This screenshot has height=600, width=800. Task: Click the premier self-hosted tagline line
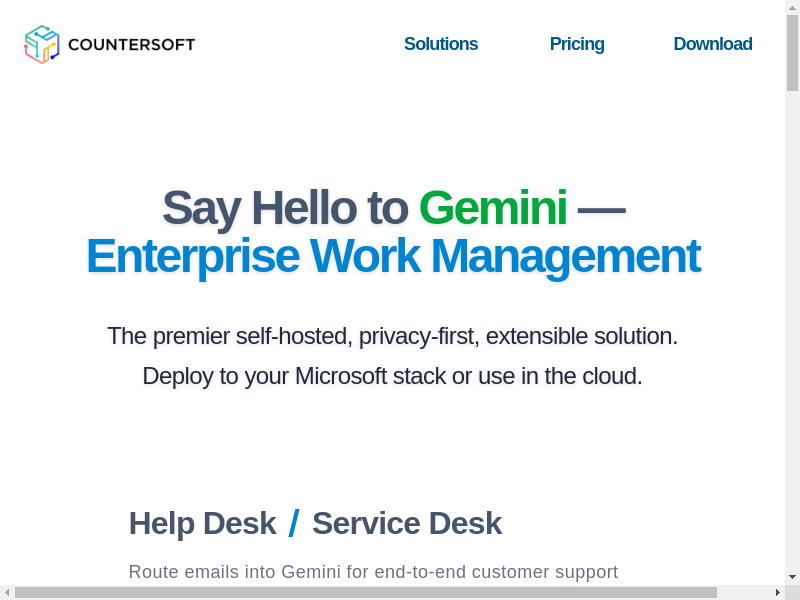click(x=393, y=336)
